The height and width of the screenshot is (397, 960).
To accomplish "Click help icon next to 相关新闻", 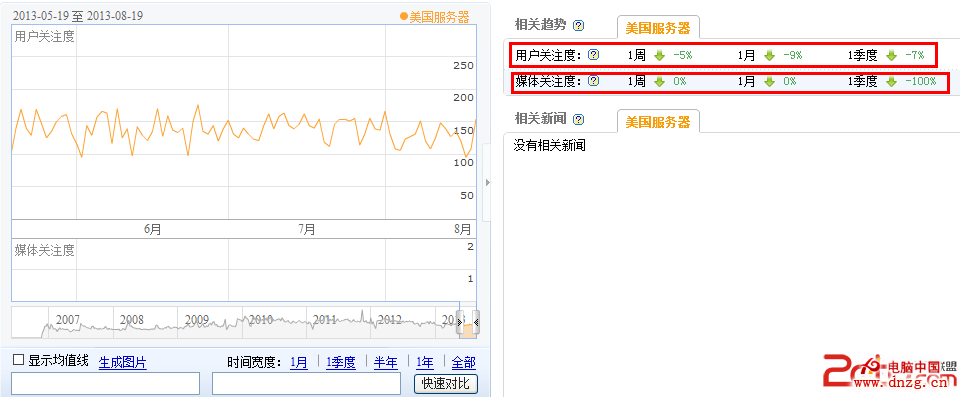I will 579,119.
